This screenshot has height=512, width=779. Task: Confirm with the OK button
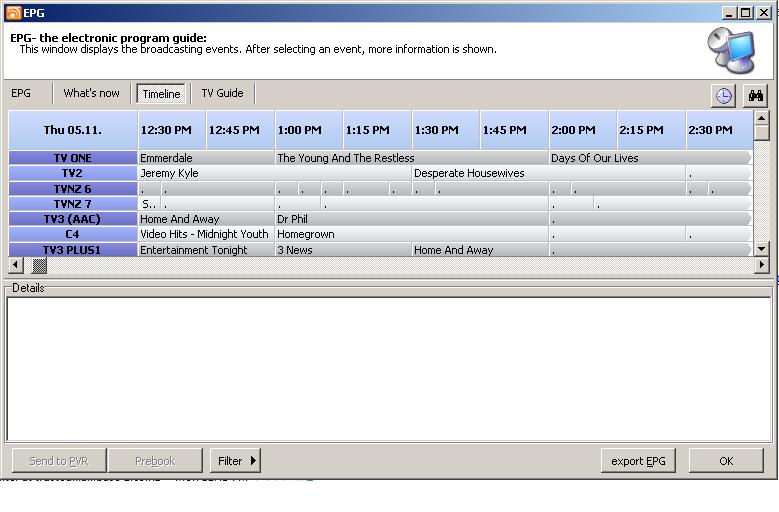(726, 461)
